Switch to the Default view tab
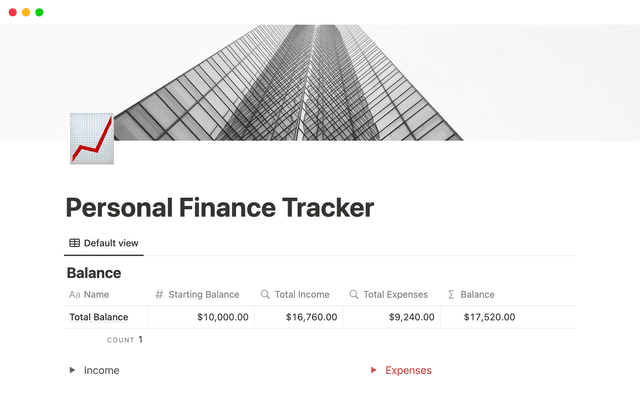The height and width of the screenshot is (400, 640). [x=104, y=243]
